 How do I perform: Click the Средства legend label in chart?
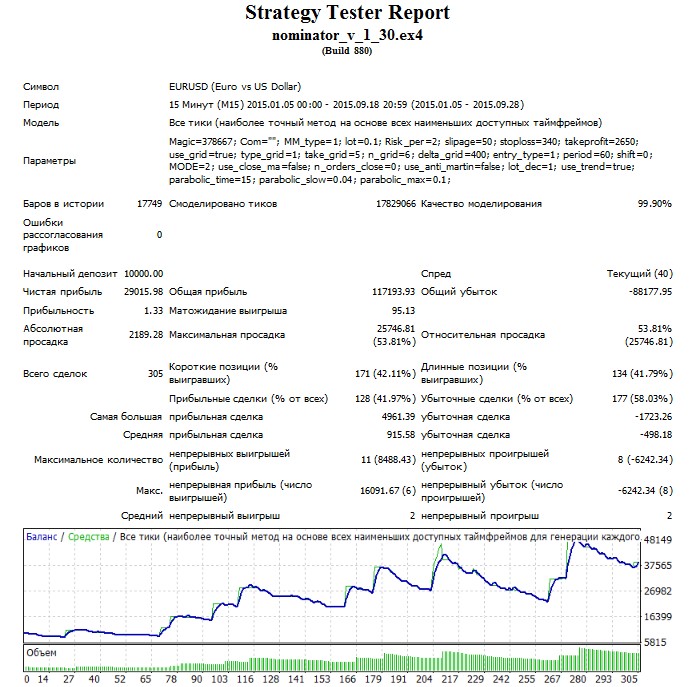(89, 537)
